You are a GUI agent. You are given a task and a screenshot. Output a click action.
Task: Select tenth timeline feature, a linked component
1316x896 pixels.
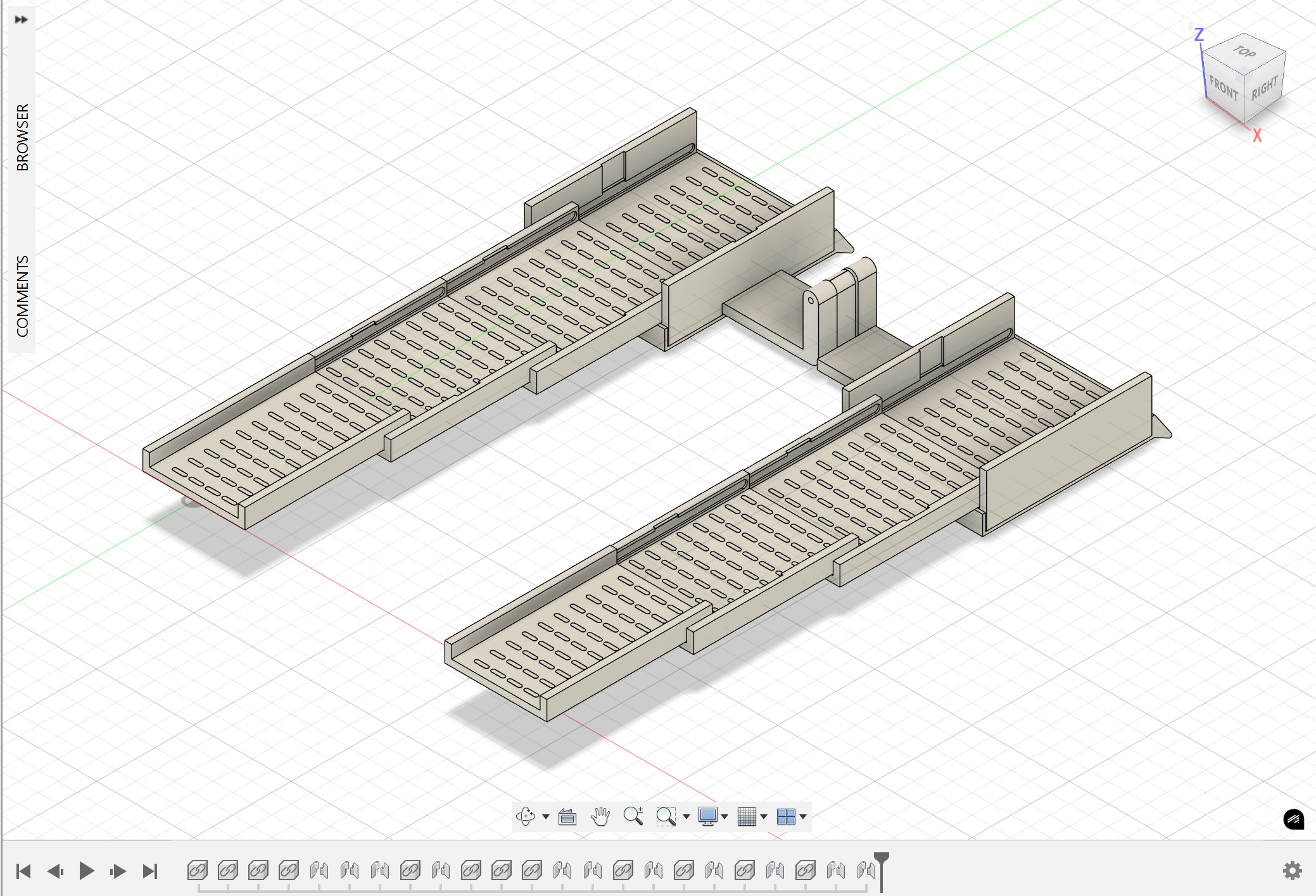click(x=471, y=871)
